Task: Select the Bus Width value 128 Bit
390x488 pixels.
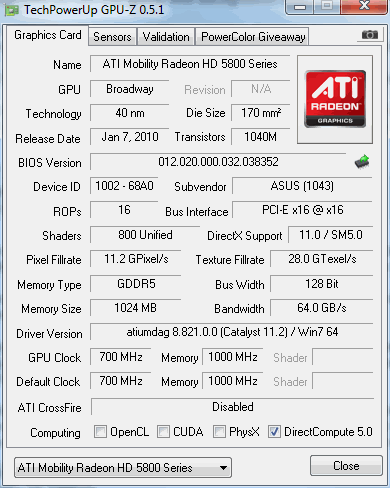Action: coord(322,284)
